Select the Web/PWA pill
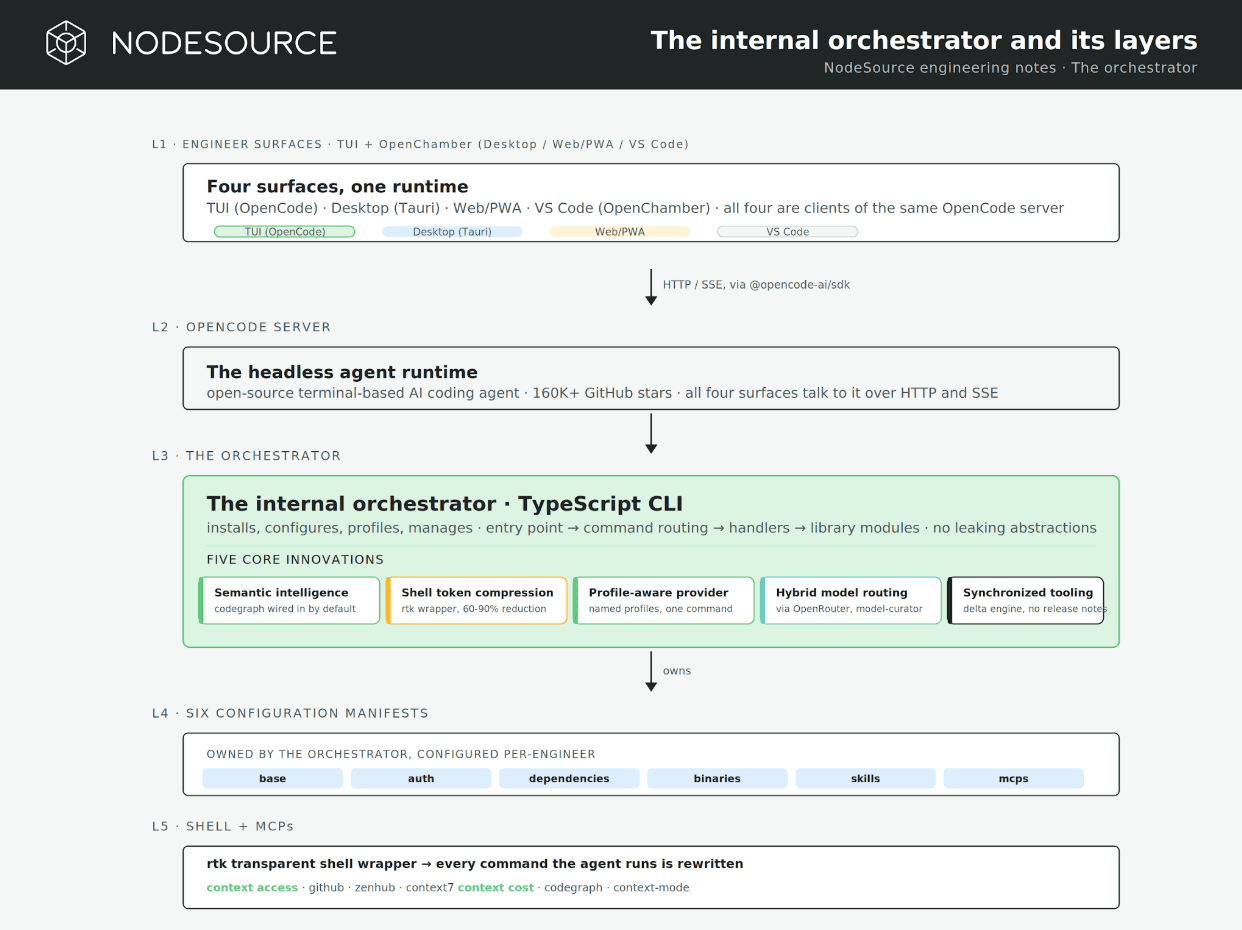The width and height of the screenshot is (1242, 930). pos(620,232)
